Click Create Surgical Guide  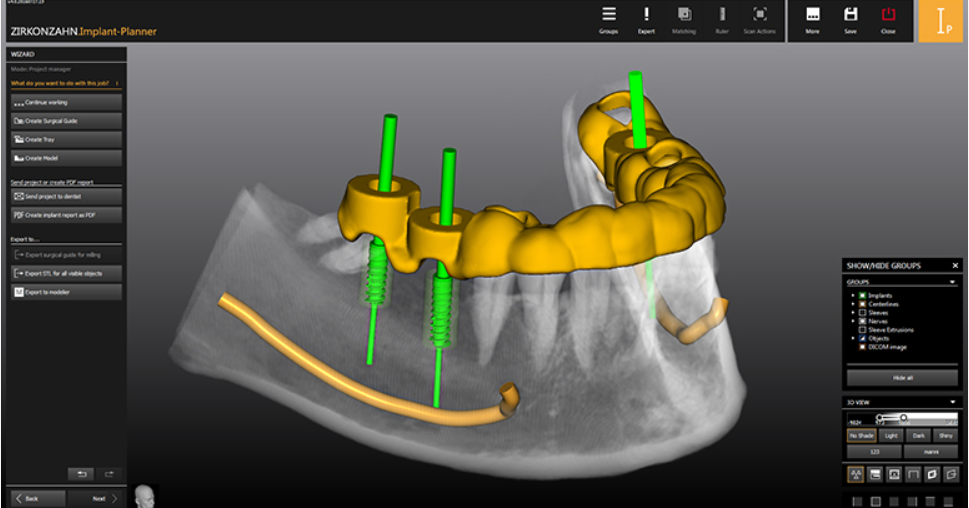66,121
